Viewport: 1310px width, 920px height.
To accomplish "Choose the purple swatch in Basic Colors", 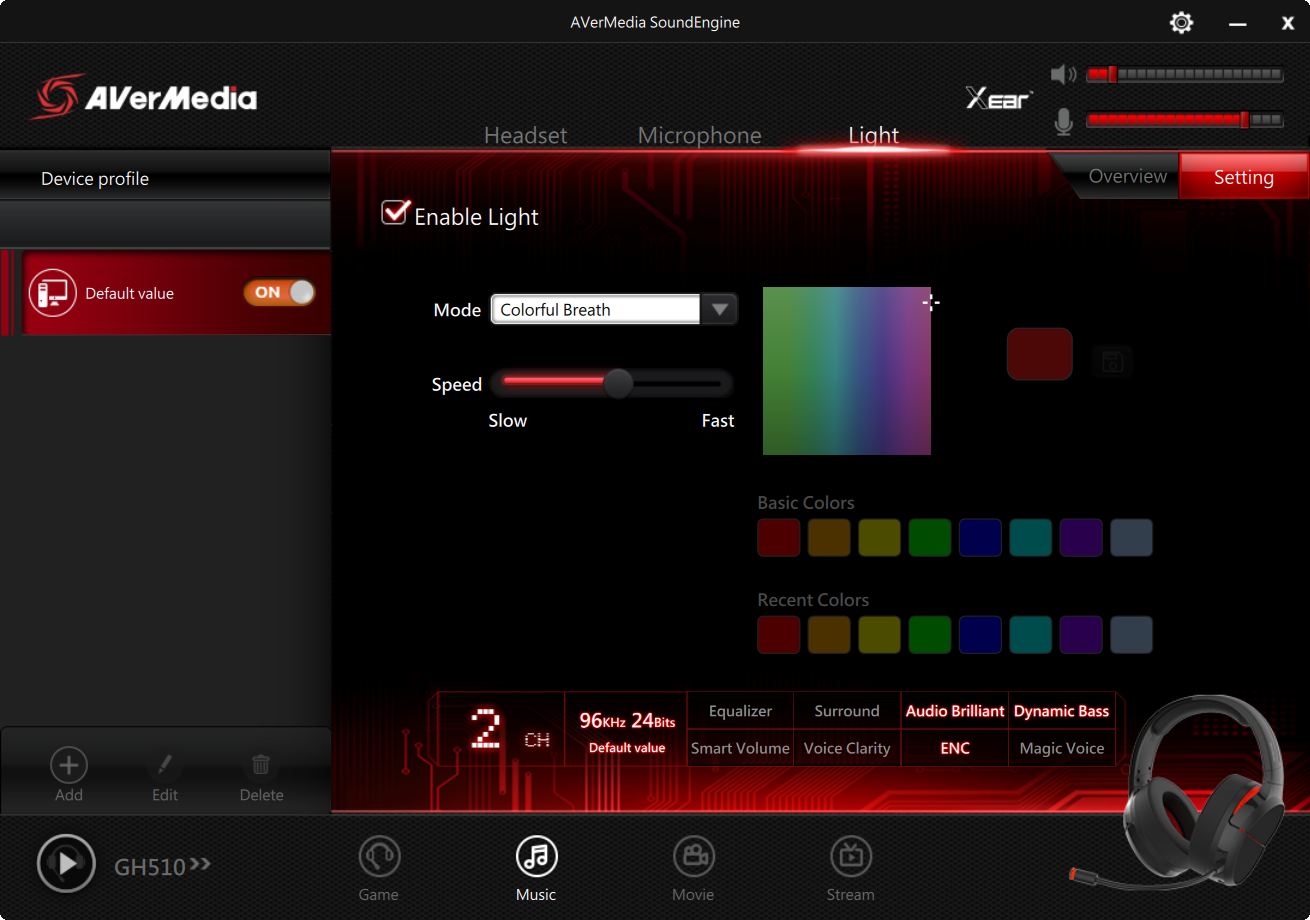I will [x=1081, y=538].
